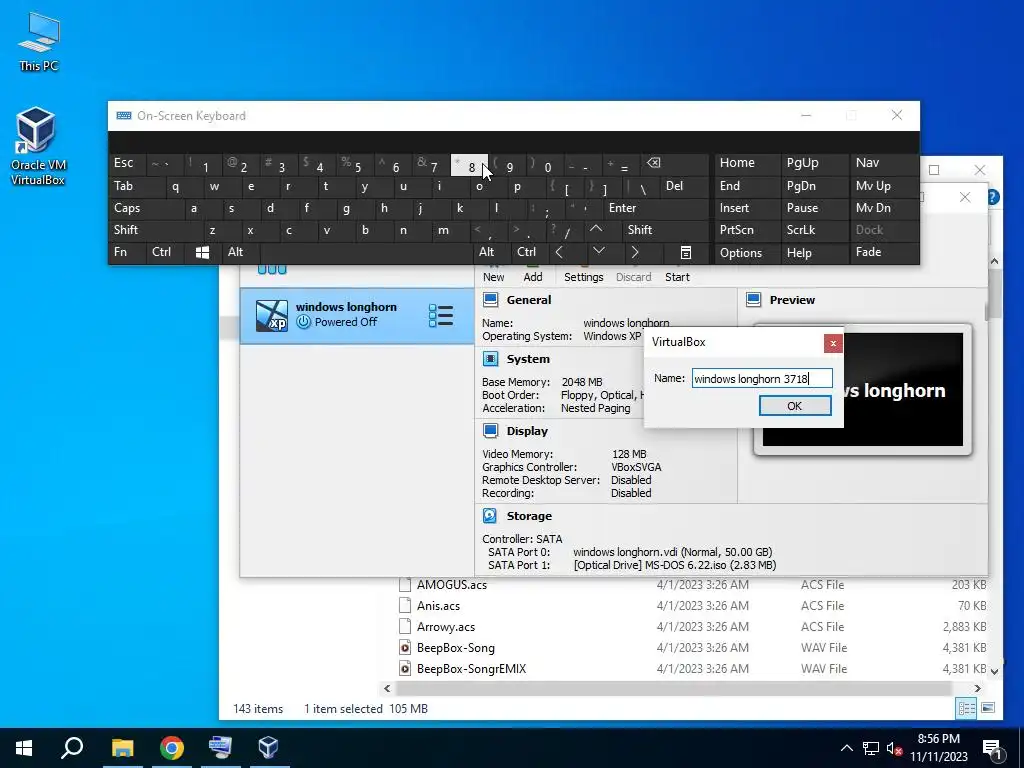Image resolution: width=1024 pixels, height=768 pixels.
Task: Click File Explorer horizontal scrollbar right arrow
Action: click(x=978, y=688)
